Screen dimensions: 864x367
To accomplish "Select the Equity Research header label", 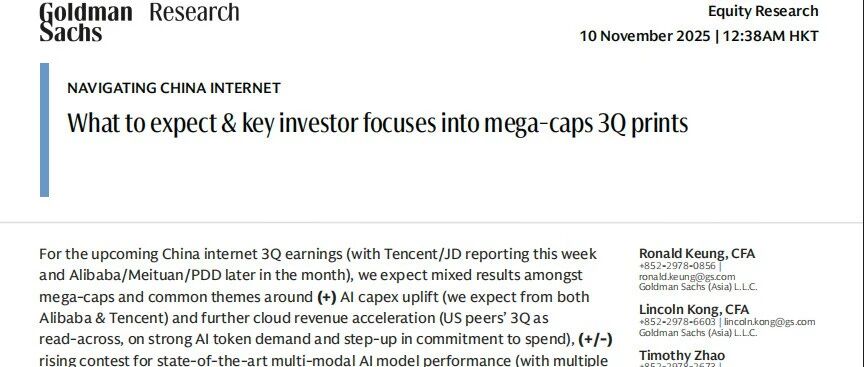I will click(x=763, y=11).
